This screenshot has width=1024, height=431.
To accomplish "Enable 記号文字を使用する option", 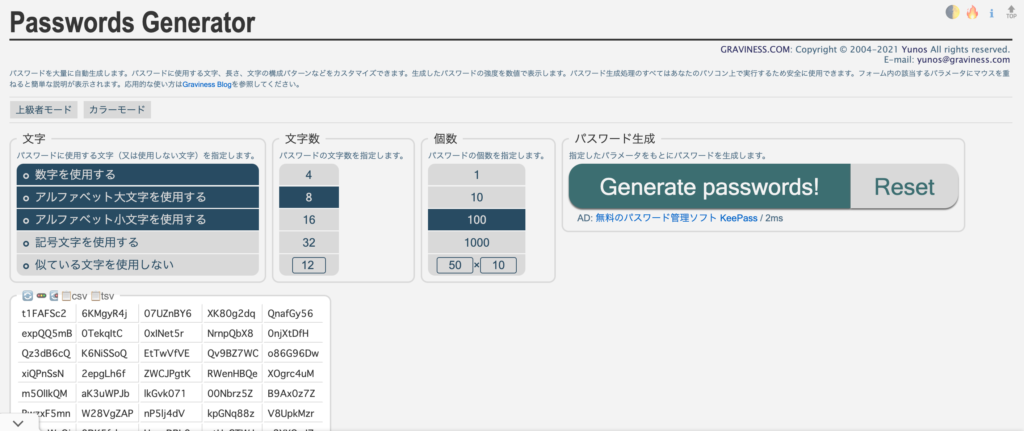I will tap(137, 242).
